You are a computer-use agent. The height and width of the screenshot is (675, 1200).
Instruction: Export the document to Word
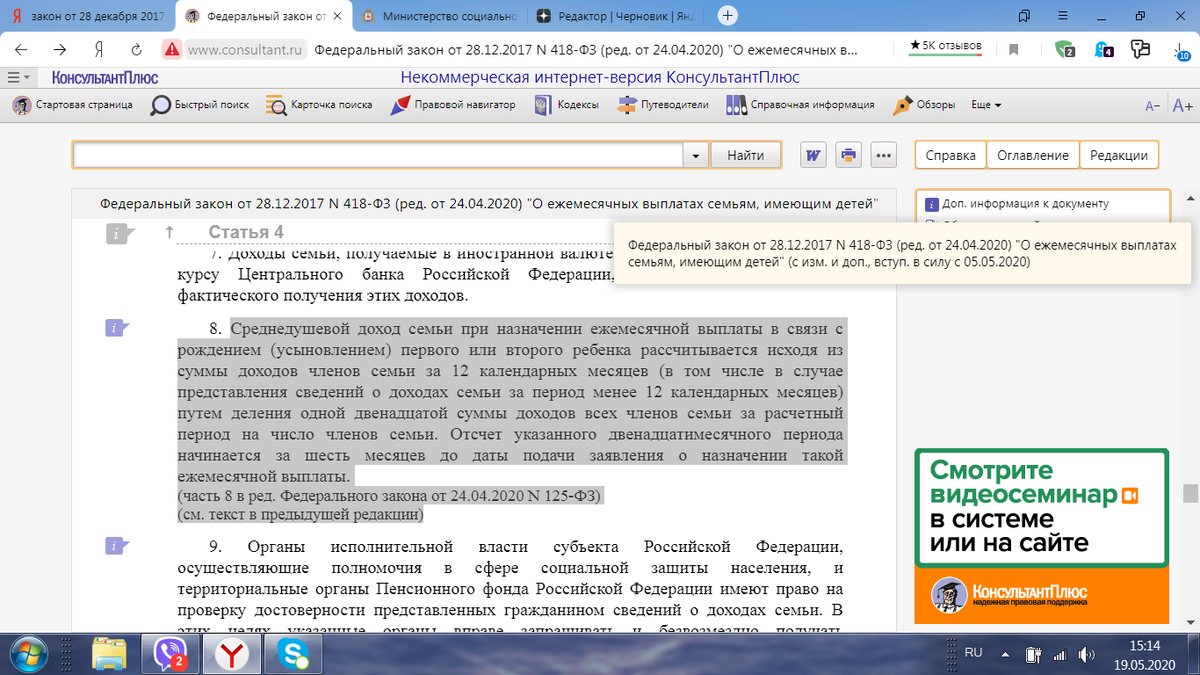click(812, 154)
